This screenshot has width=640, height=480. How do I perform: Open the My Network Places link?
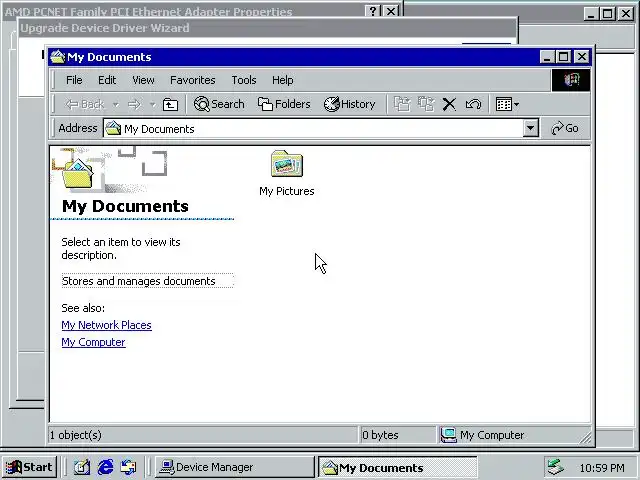[x=107, y=325]
